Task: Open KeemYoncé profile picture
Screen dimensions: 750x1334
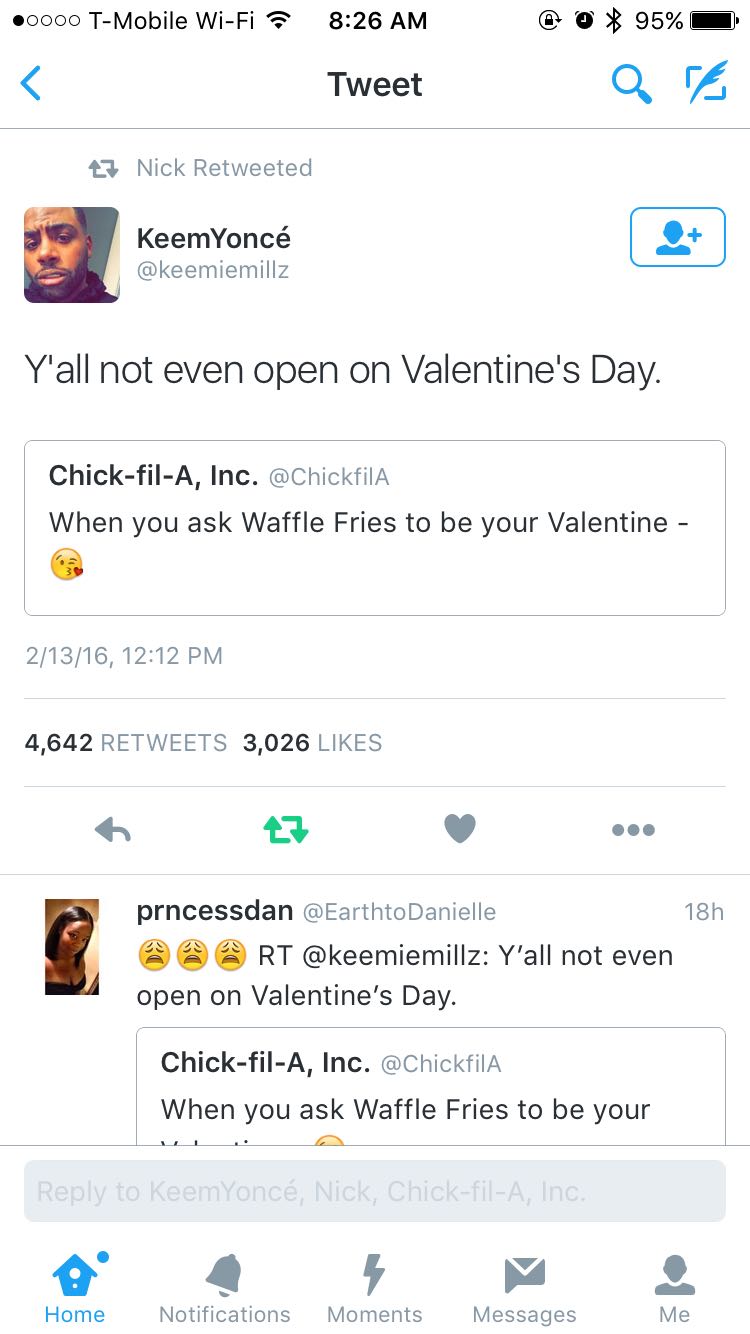Action: 72,254
